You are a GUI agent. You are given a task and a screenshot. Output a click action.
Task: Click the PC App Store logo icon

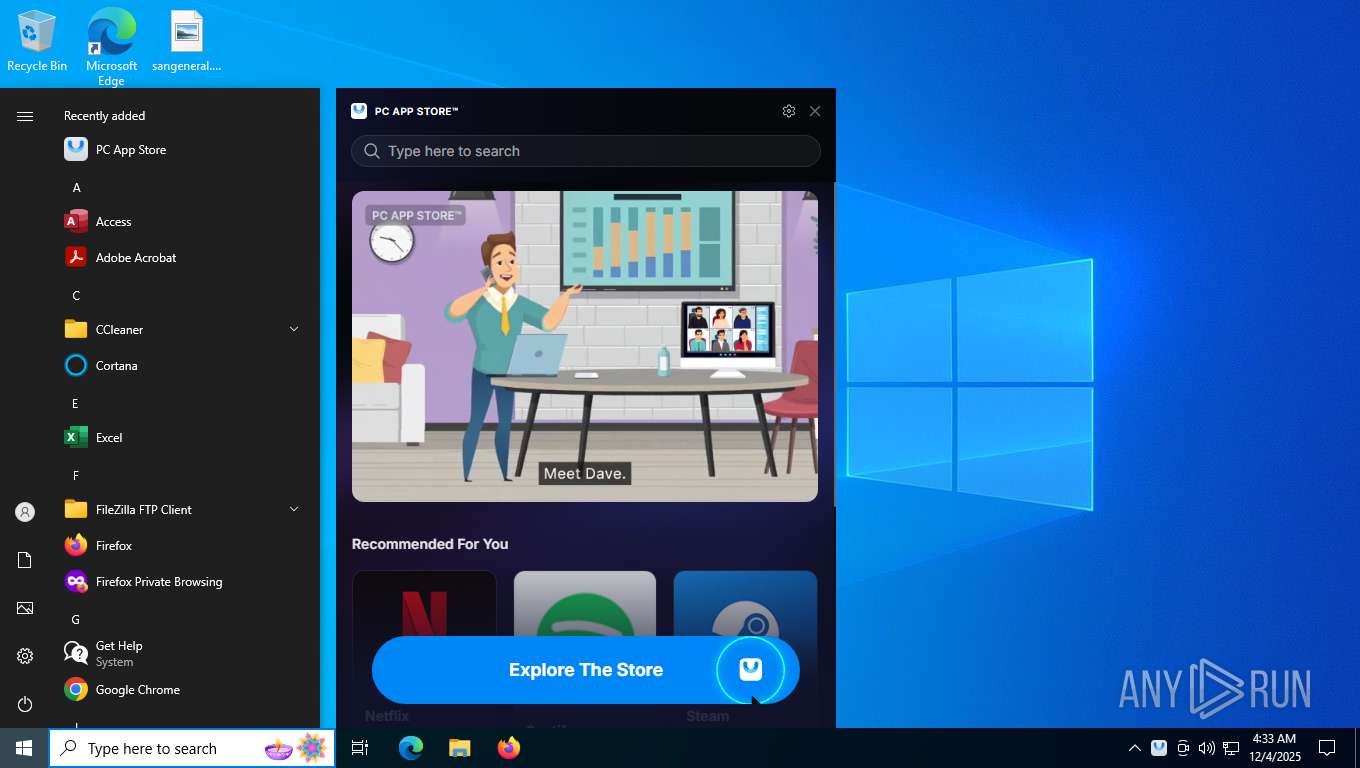(359, 111)
